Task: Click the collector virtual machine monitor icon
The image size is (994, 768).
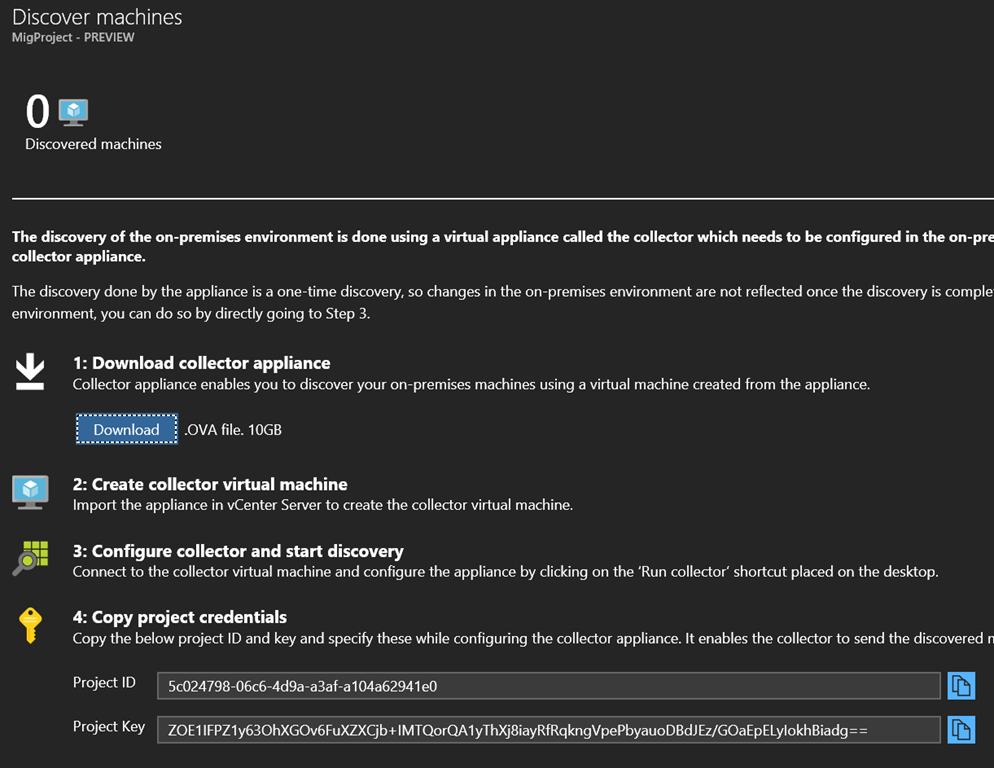Action: point(30,492)
